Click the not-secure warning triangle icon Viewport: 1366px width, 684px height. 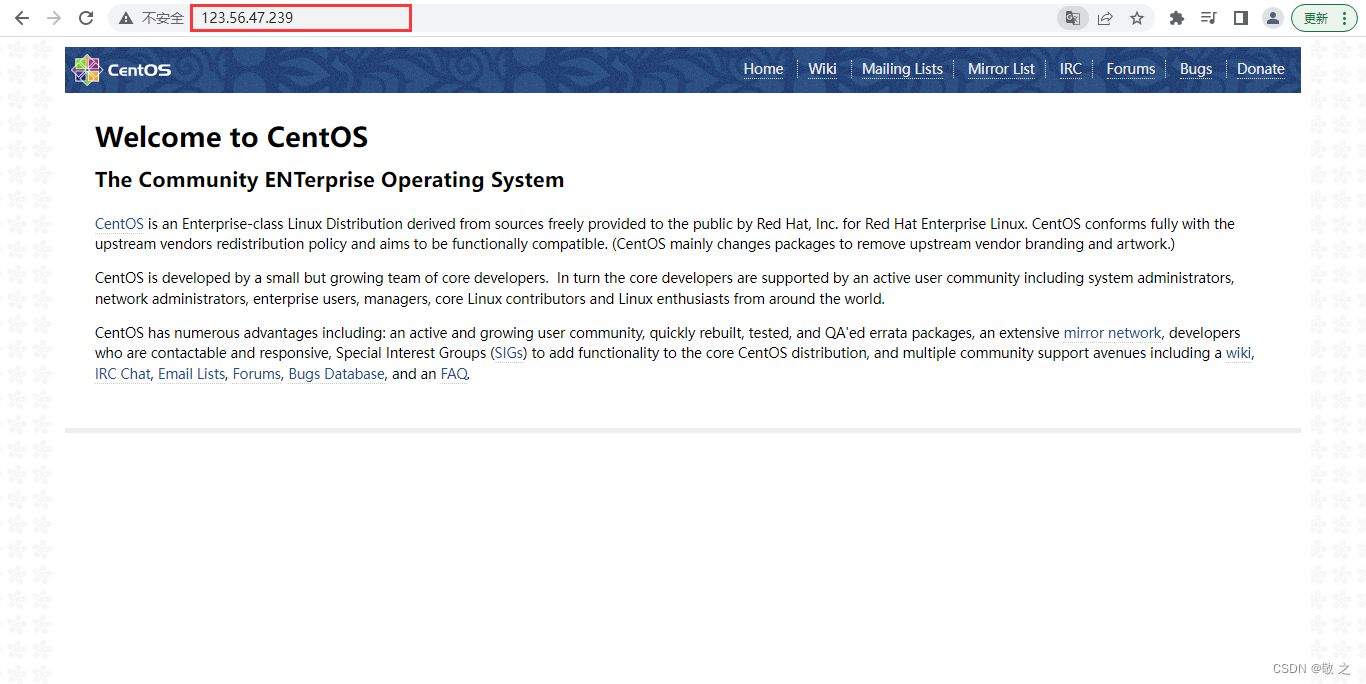(x=125, y=18)
